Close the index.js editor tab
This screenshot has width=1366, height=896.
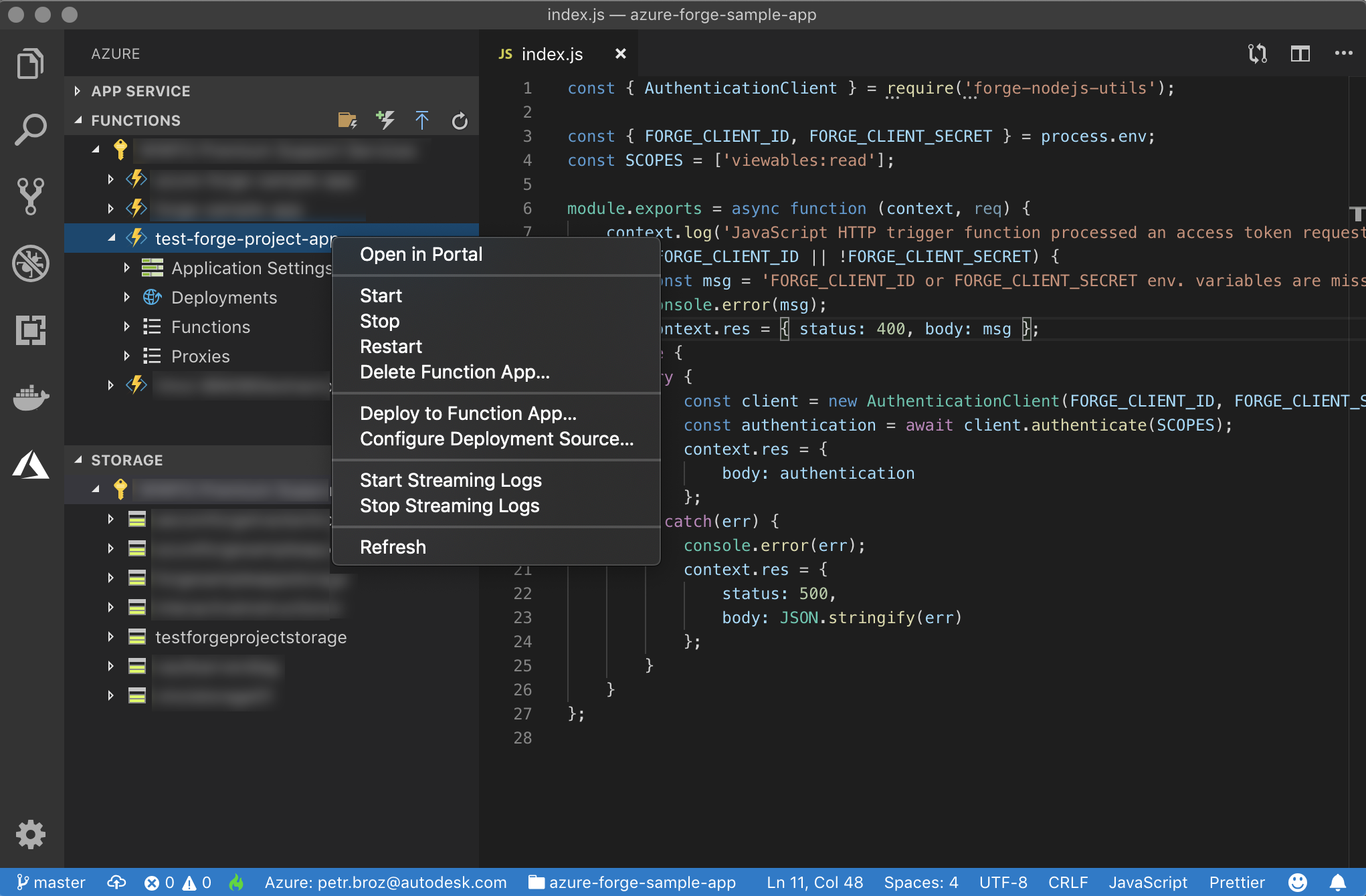point(621,54)
